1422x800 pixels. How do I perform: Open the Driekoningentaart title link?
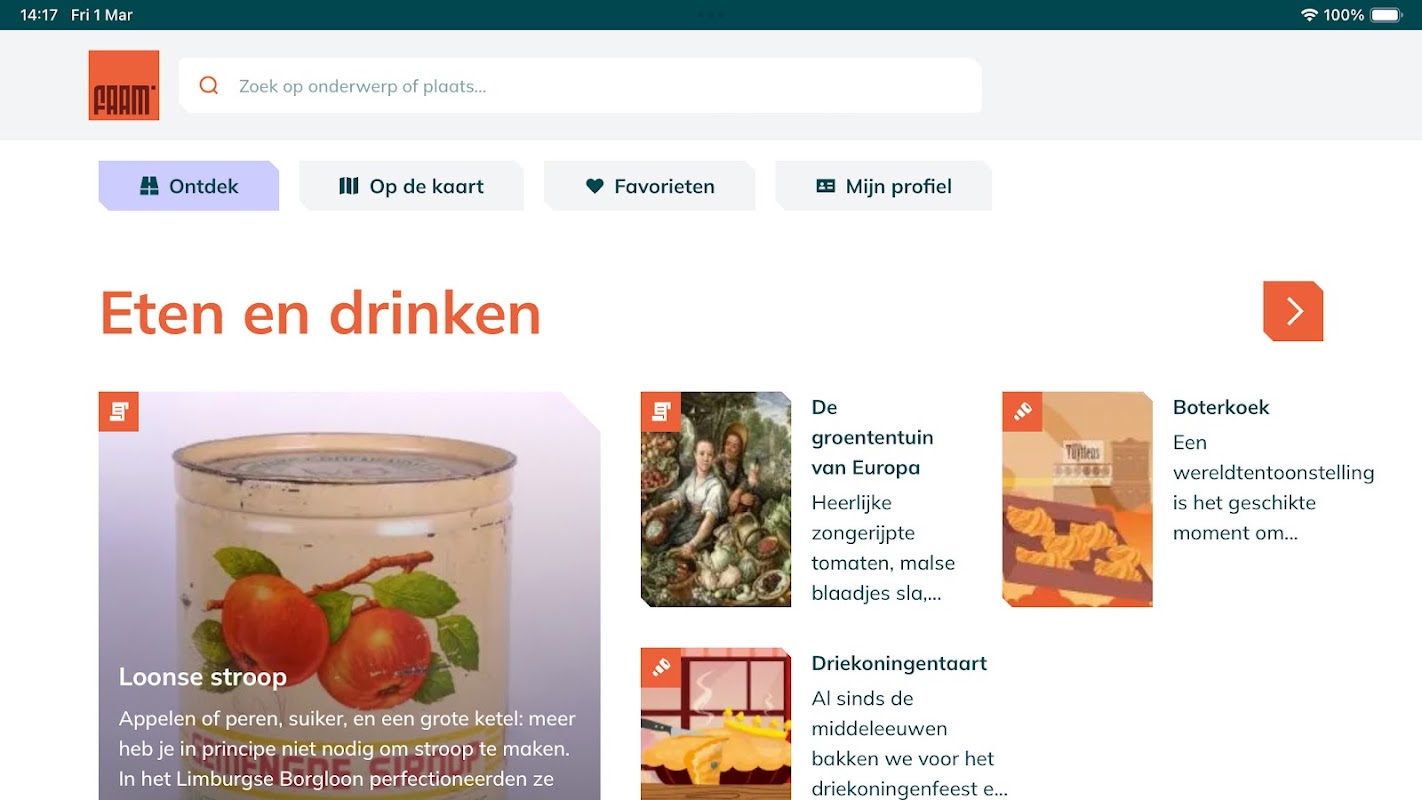pos(899,663)
